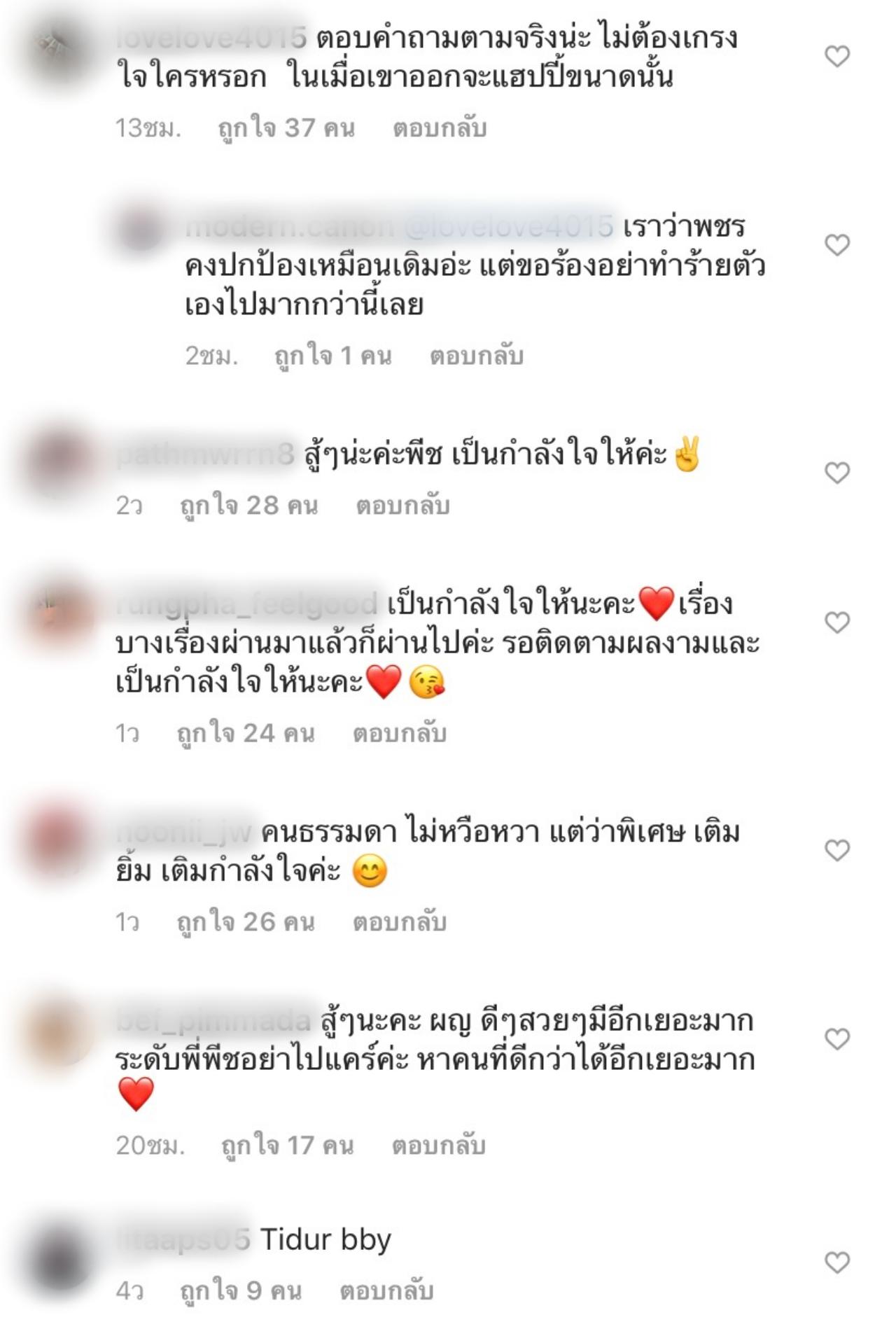Like the สู้ๆน่ะค่ะพีช comment
This screenshot has height=1343, width=896.
[x=836, y=473]
